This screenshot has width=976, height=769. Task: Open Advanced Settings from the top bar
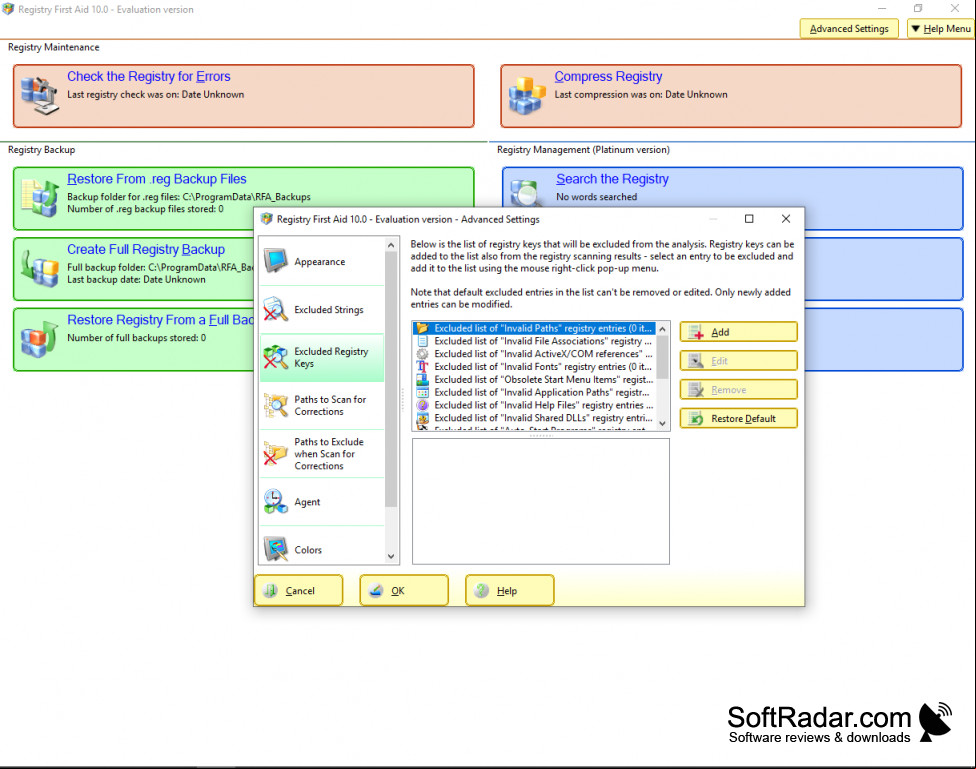click(x=849, y=29)
